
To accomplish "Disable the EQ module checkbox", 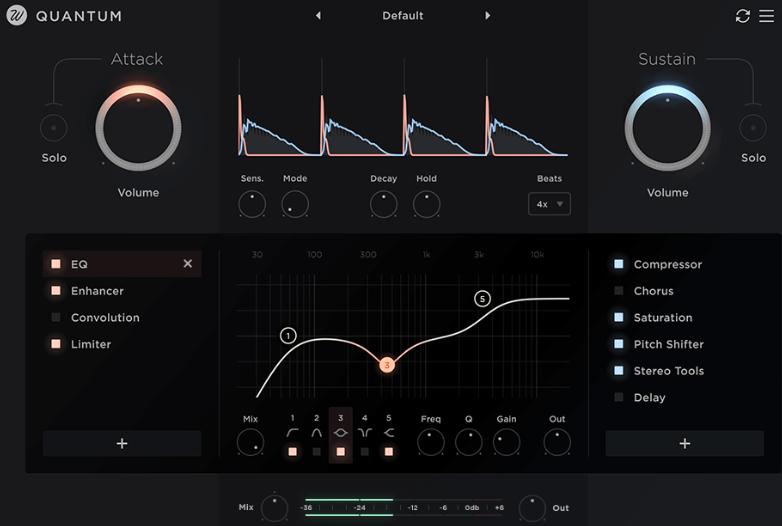I will 56,264.
